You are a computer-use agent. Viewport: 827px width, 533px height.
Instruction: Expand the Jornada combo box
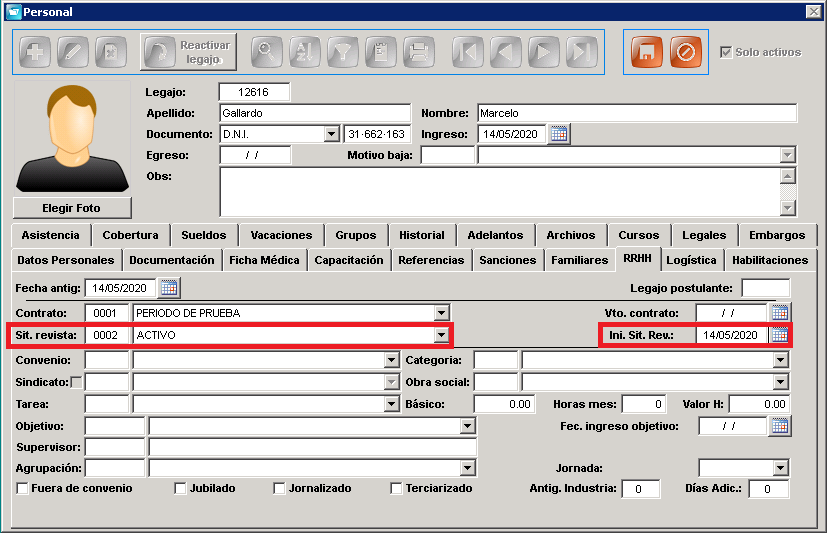781,468
